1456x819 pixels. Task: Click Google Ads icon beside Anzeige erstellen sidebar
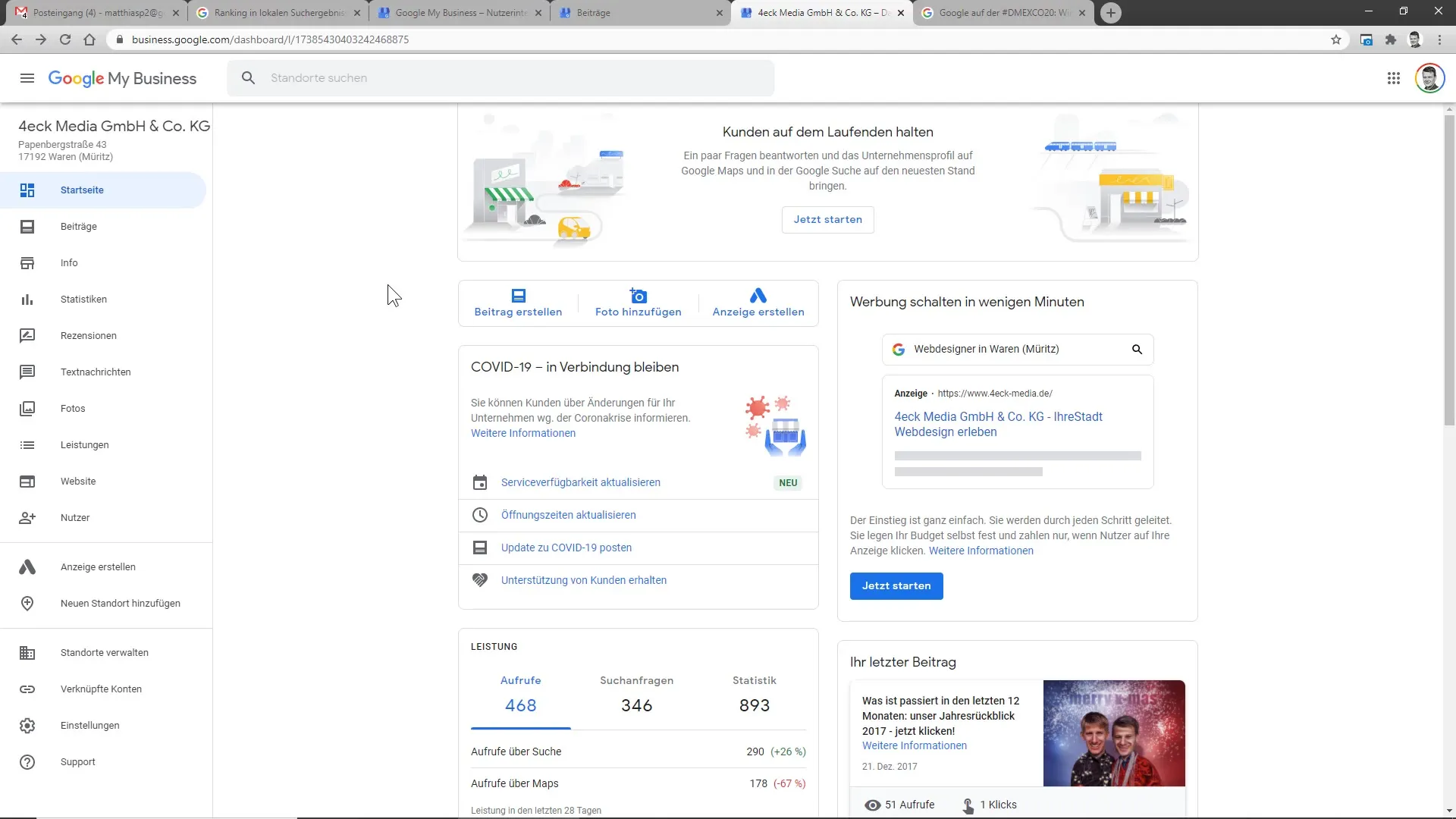click(x=27, y=567)
